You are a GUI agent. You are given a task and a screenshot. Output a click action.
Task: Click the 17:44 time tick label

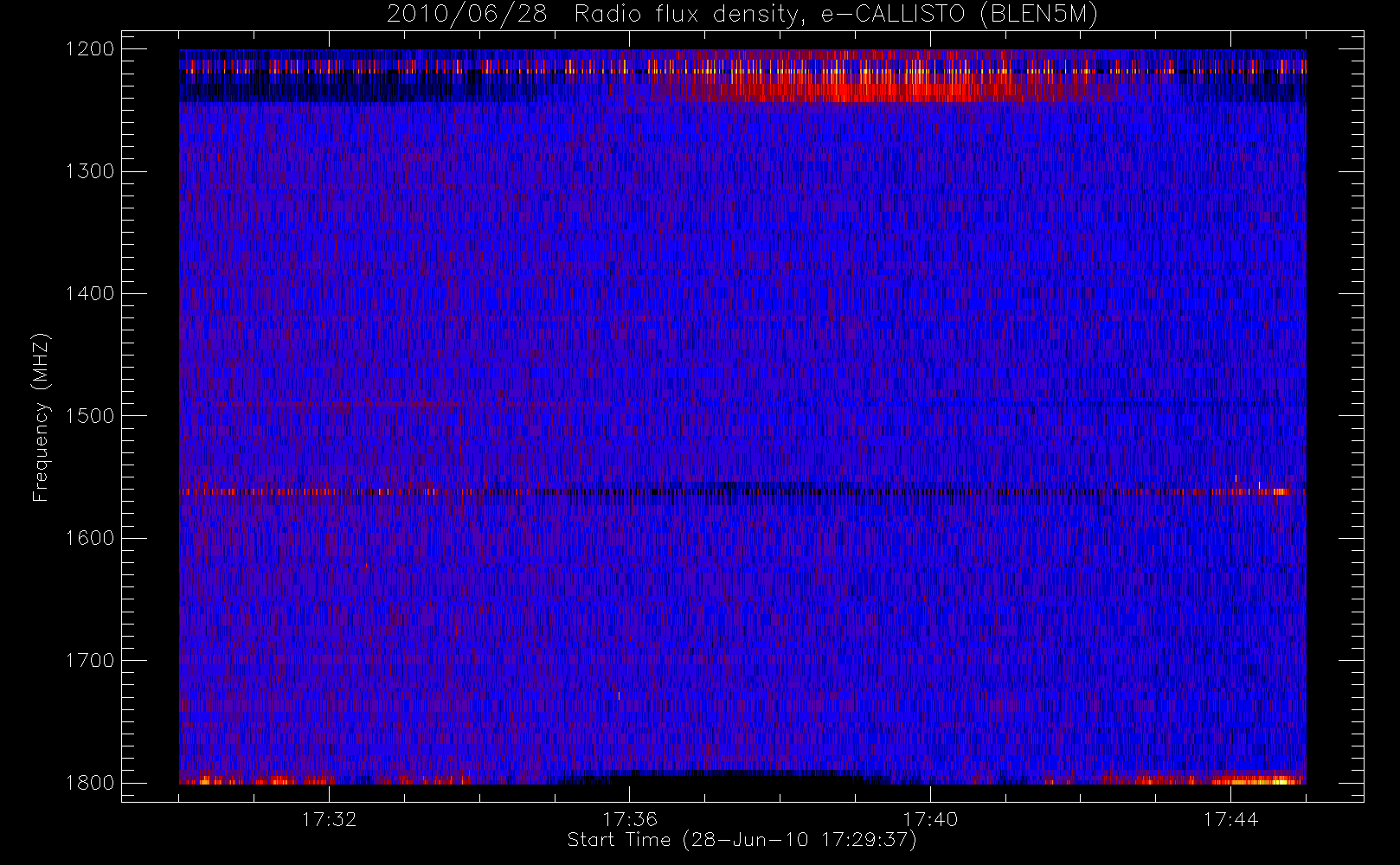pyautogui.click(x=1230, y=819)
